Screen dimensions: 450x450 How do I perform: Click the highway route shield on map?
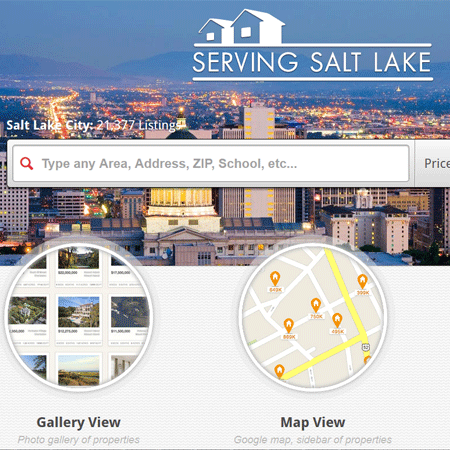(366, 347)
